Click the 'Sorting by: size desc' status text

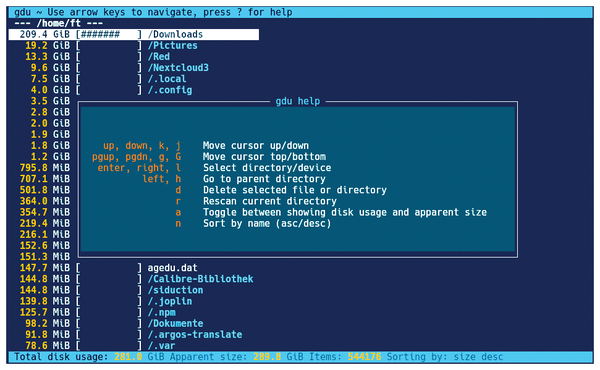[x=445, y=357]
